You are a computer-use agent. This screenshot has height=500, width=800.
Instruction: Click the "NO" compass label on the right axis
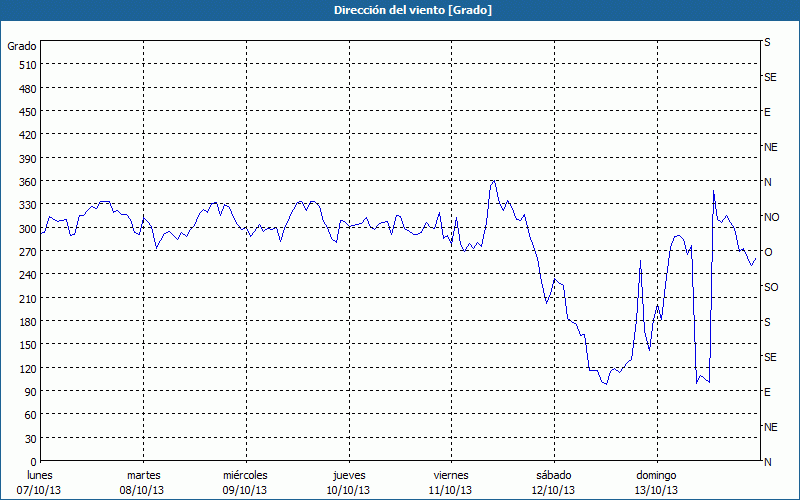pos(771,217)
